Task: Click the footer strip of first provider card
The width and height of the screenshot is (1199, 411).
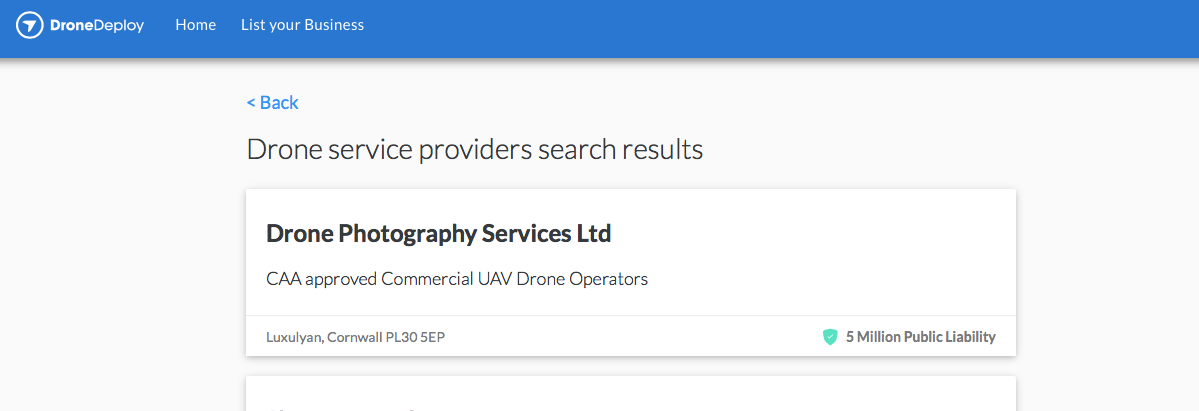Action: (631, 336)
